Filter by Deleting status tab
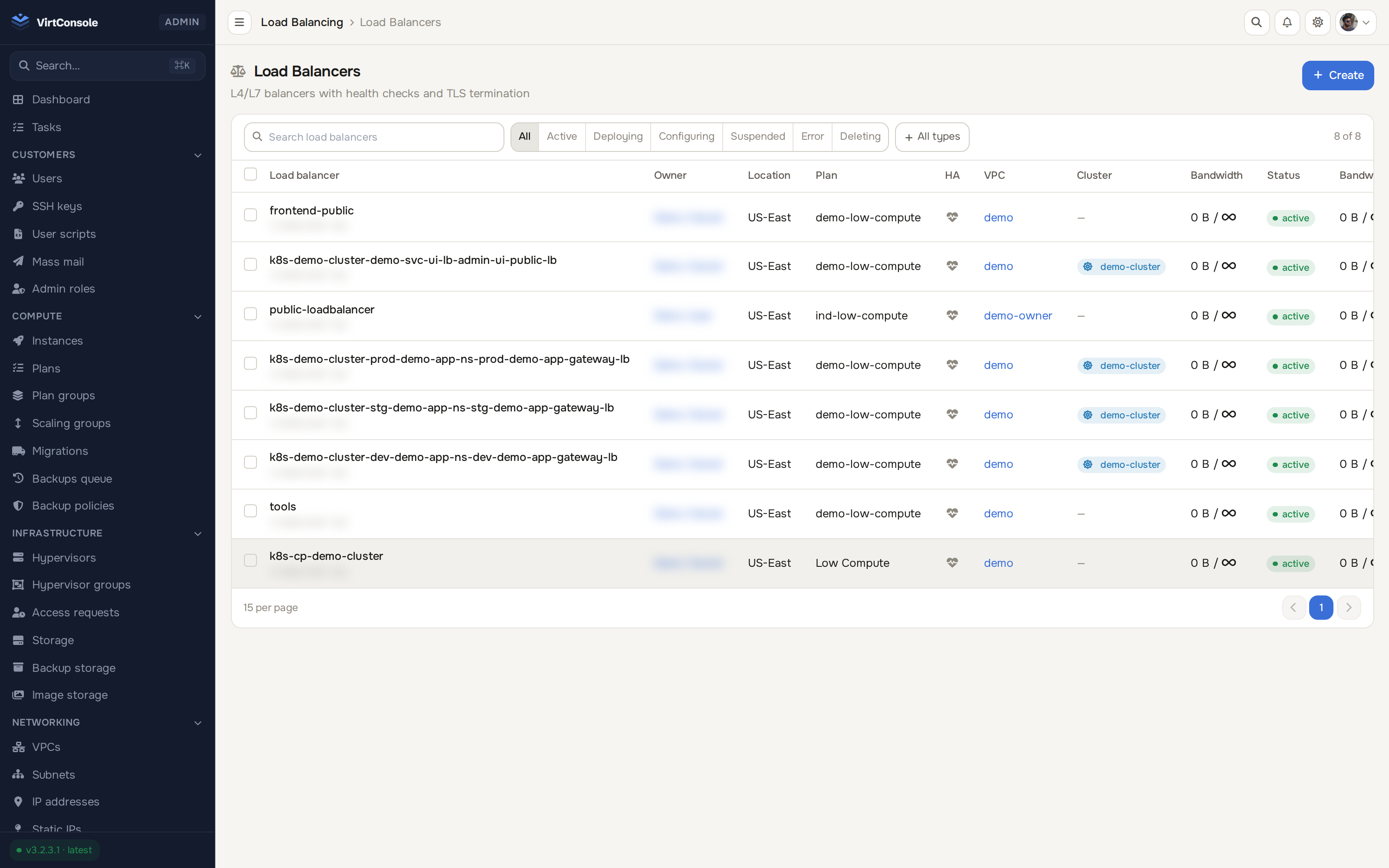 click(860, 137)
